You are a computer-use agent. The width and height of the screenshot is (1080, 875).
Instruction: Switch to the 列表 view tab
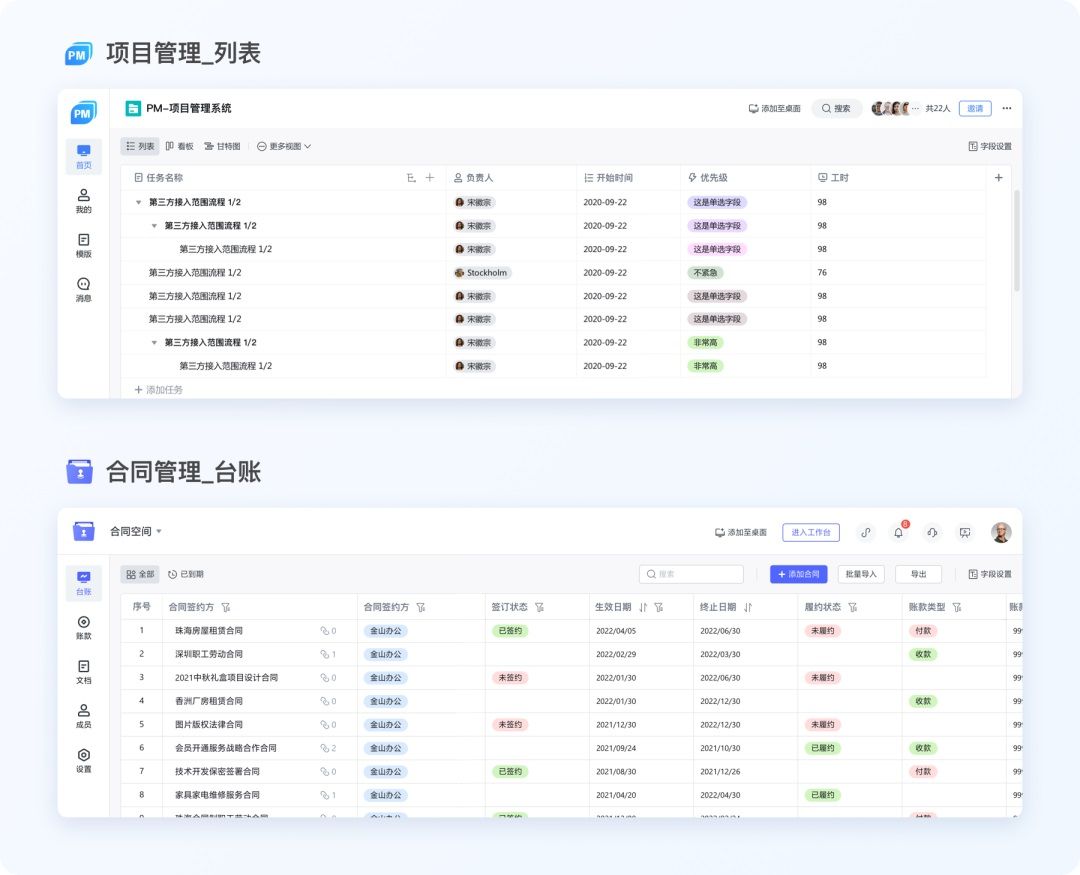(x=140, y=146)
